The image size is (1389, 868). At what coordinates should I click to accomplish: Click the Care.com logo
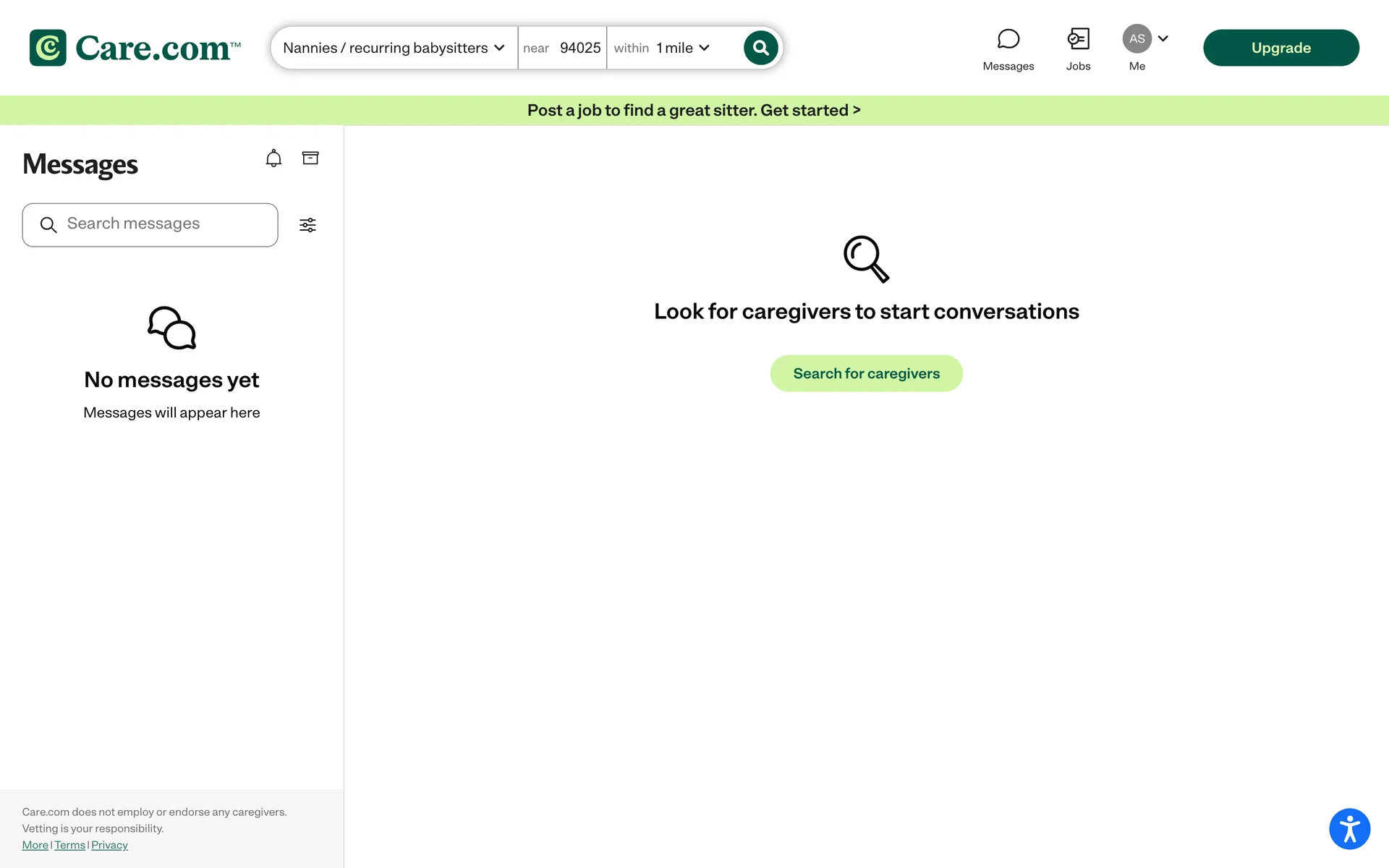pyautogui.click(x=135, y=48)
